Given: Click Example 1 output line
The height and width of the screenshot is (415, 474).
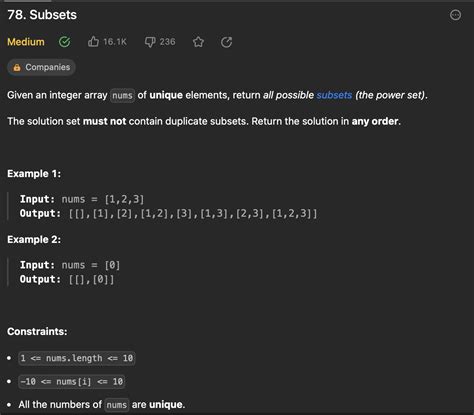Looking at the screenshot, I should pos(168,213).
